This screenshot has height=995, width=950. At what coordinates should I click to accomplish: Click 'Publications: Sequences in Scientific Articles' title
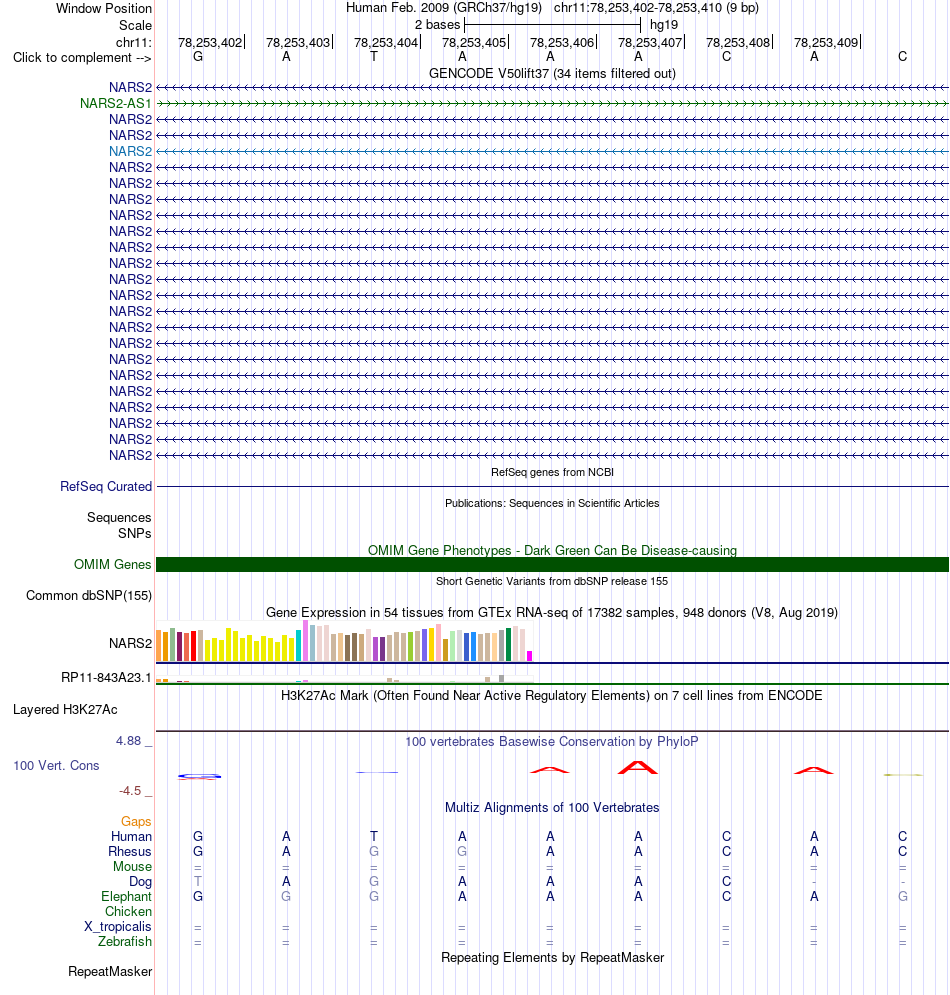click(552, 503)
